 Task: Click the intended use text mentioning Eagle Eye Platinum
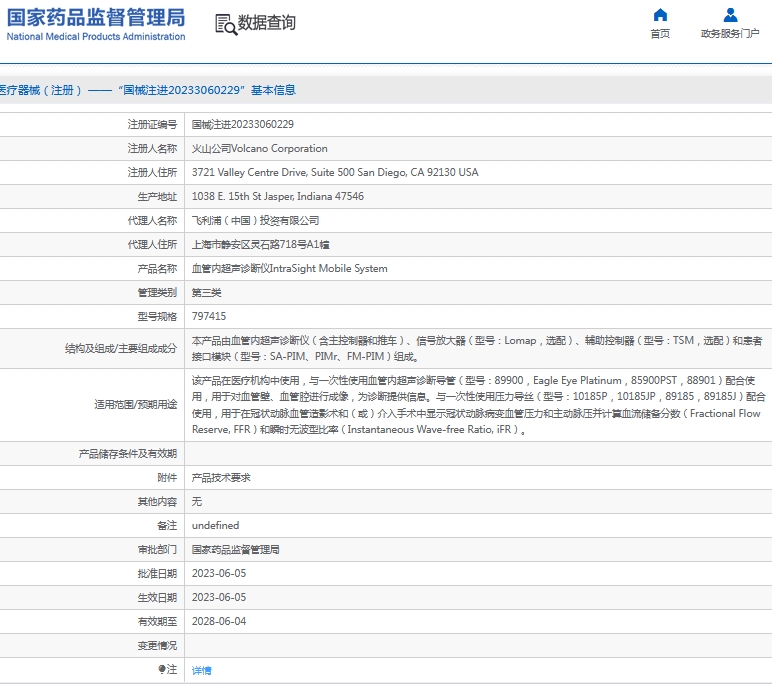[479, 405]
